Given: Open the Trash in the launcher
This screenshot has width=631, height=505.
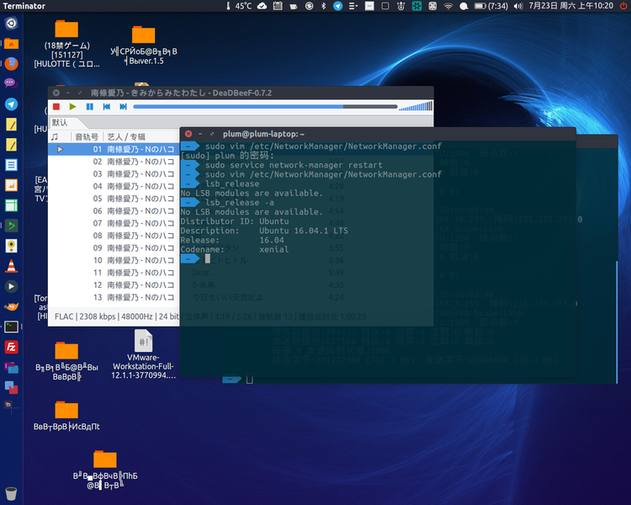Looking at the screenshot, I should coord(11,493).
